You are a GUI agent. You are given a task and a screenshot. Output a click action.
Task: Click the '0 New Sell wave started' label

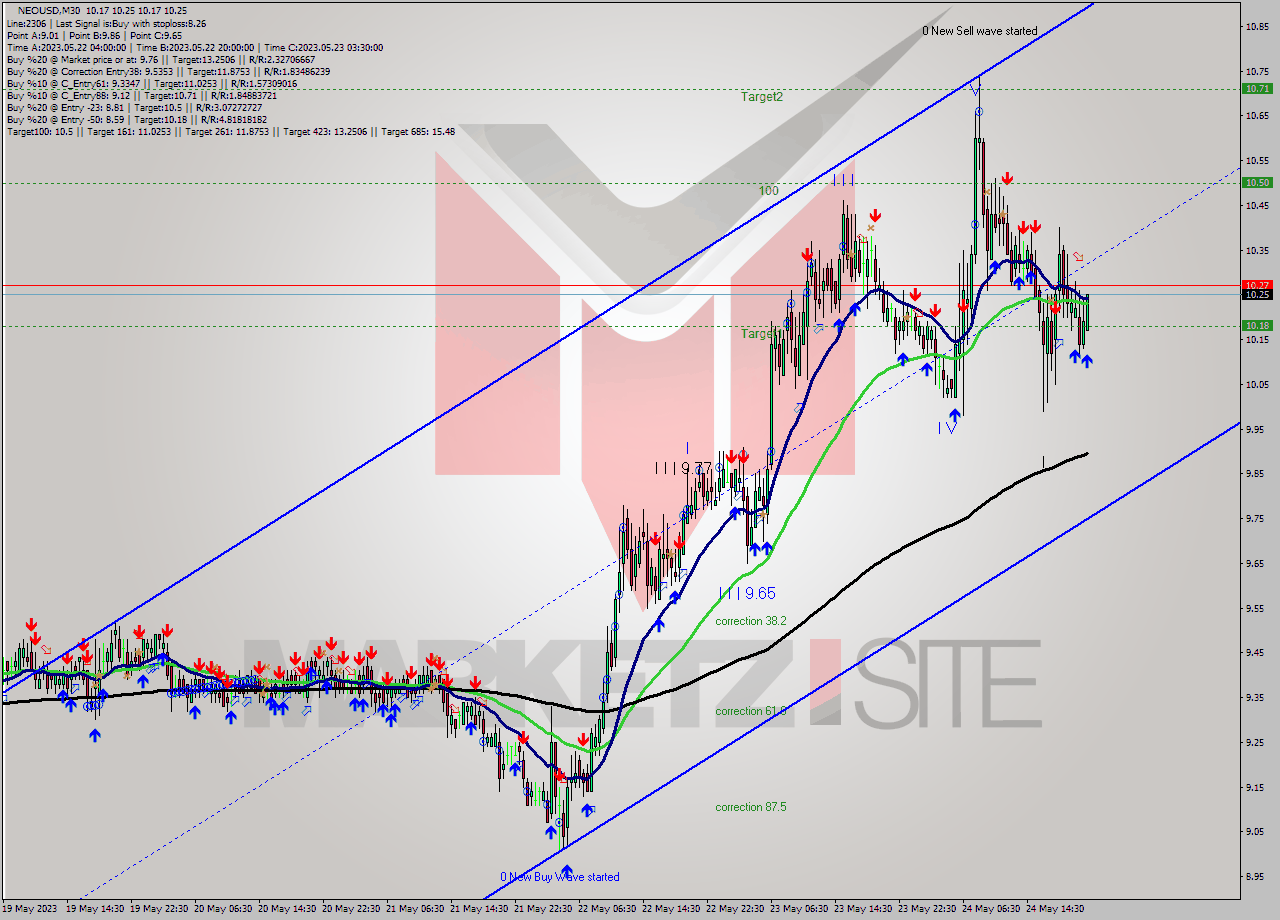979,31
